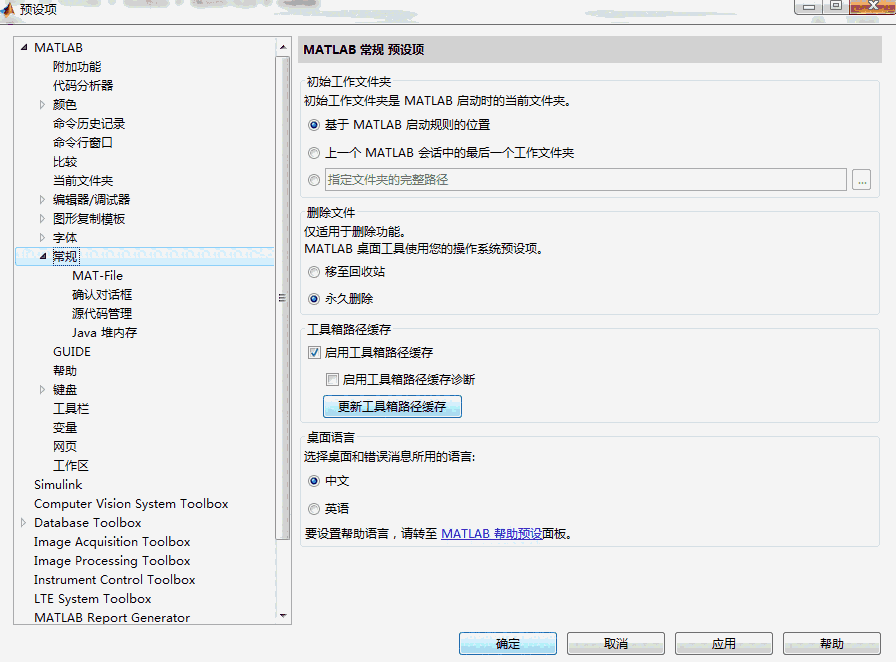This screenshot has width=896, height=662.
Task: Click the tree scrollbar down arrow
Action: (283, 616)
